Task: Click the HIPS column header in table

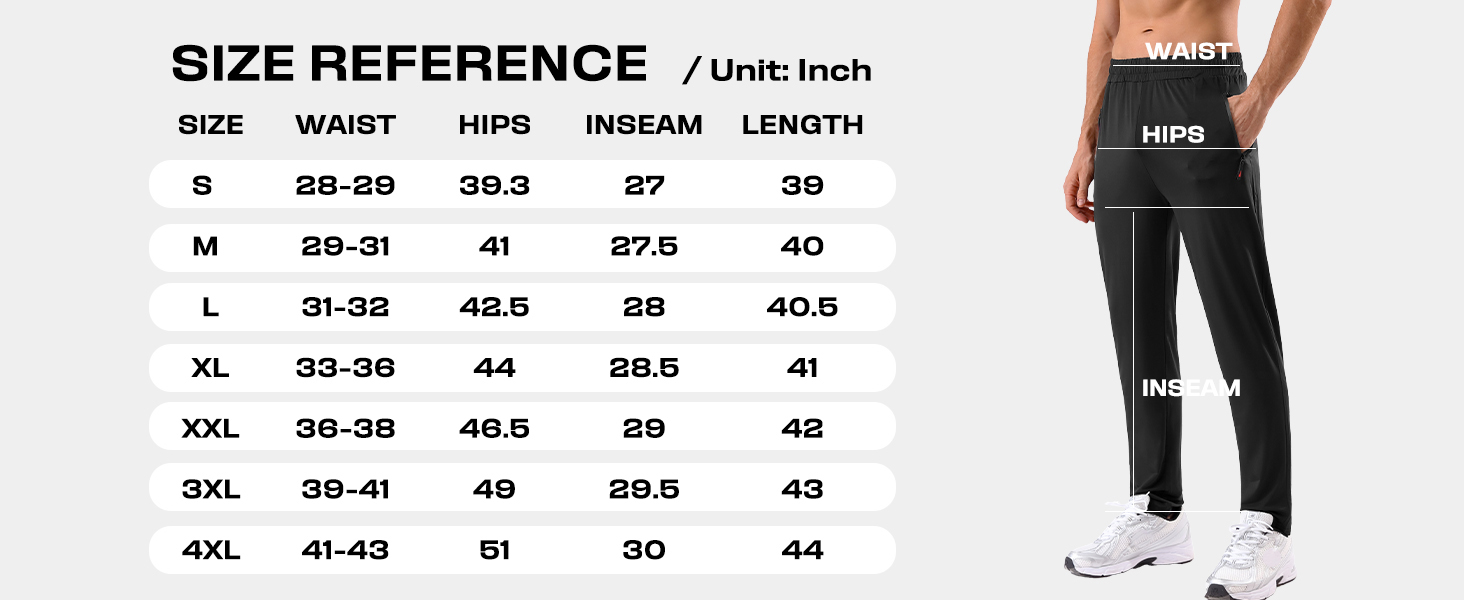Action: 494,125
